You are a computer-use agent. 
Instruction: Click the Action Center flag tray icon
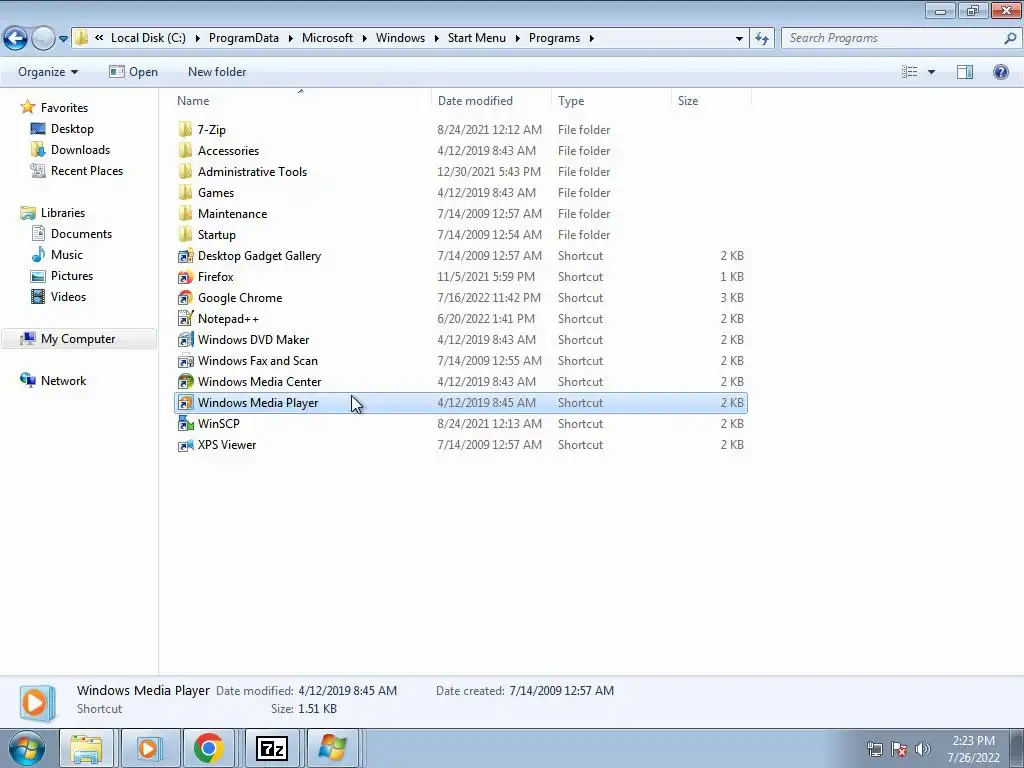coord(899,748)
